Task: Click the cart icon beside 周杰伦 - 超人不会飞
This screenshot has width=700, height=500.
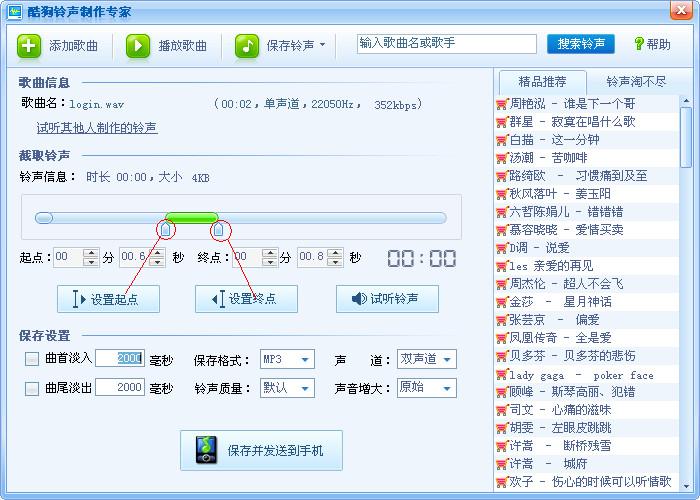Action: (502, 284)
